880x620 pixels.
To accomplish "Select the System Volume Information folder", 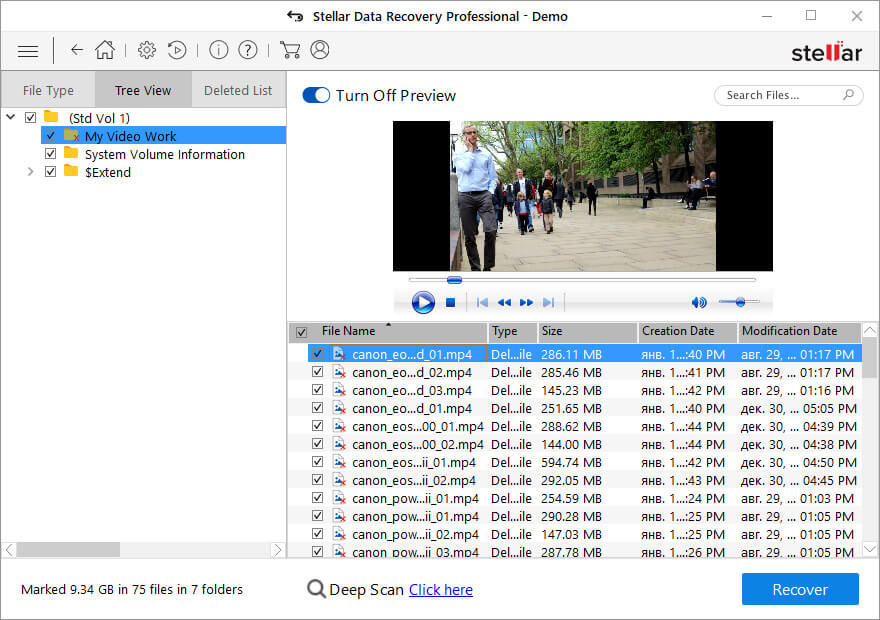I will (164, 154).
